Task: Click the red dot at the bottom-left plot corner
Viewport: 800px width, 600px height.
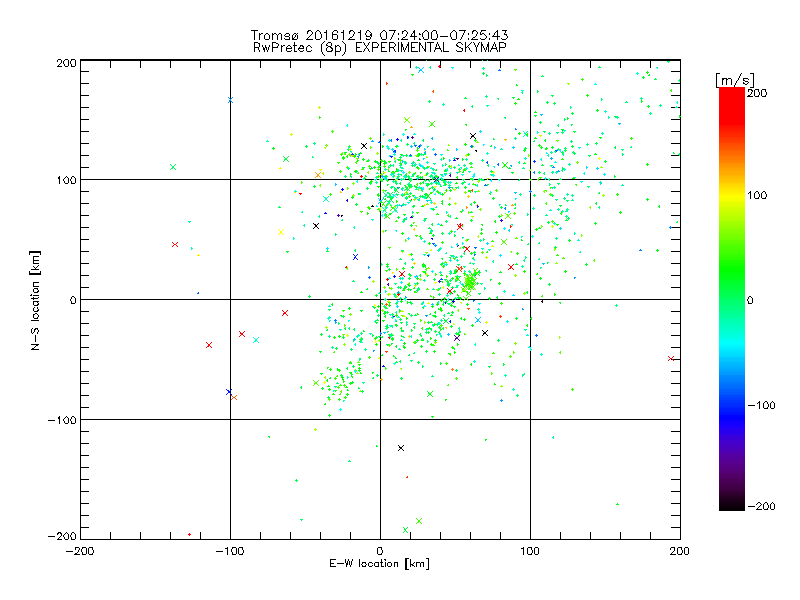Action: point(189,534)
